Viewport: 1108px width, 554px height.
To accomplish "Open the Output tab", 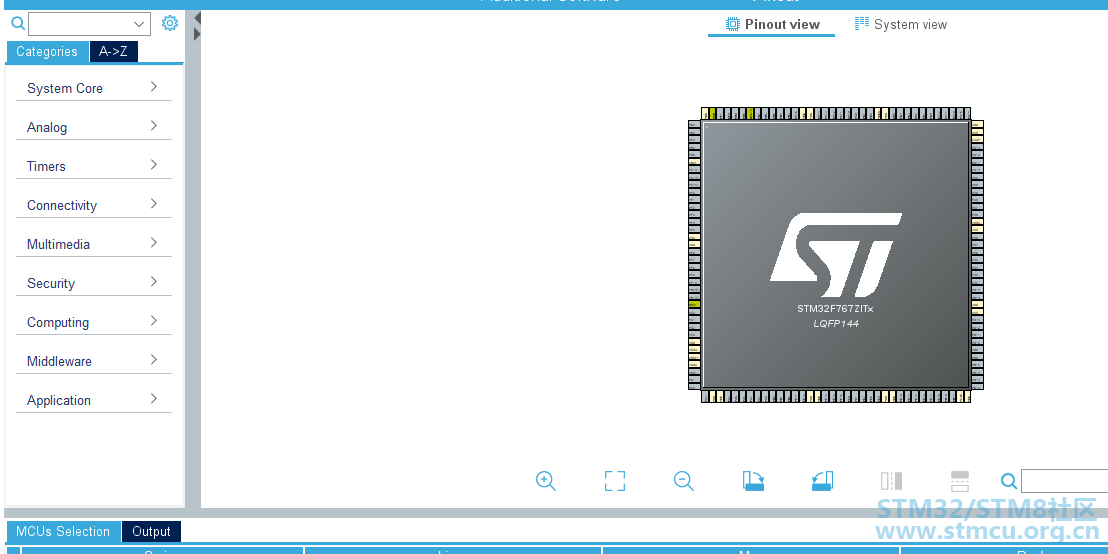I will [151, 531].
